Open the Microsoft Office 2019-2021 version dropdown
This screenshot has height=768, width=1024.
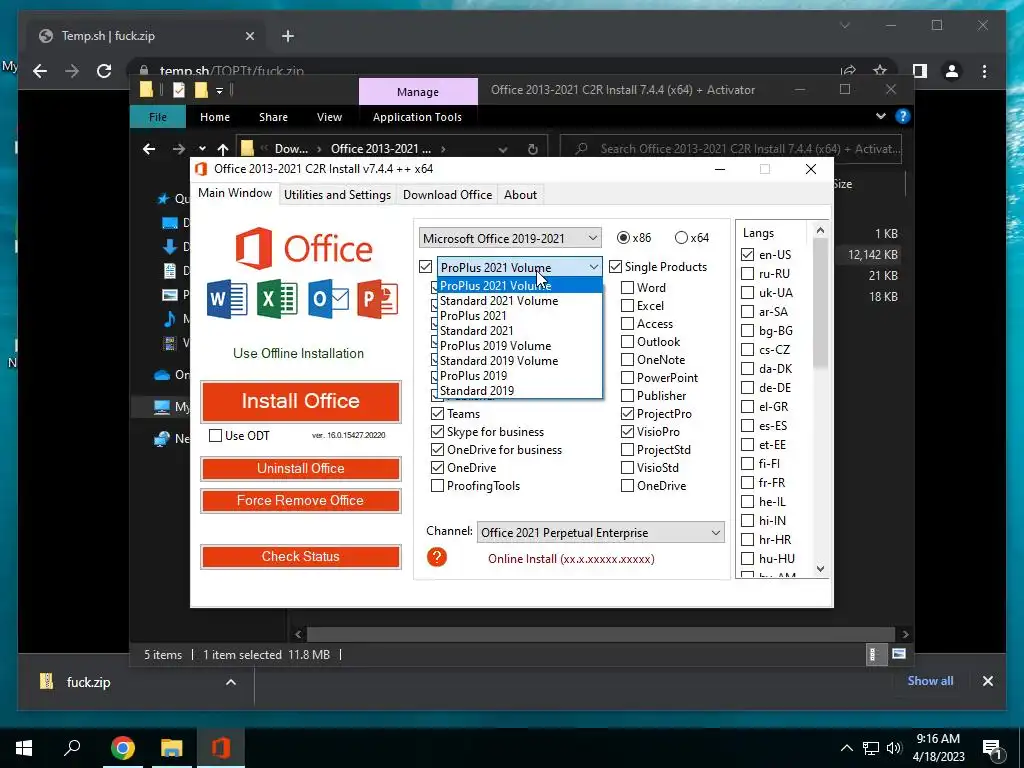510,238
